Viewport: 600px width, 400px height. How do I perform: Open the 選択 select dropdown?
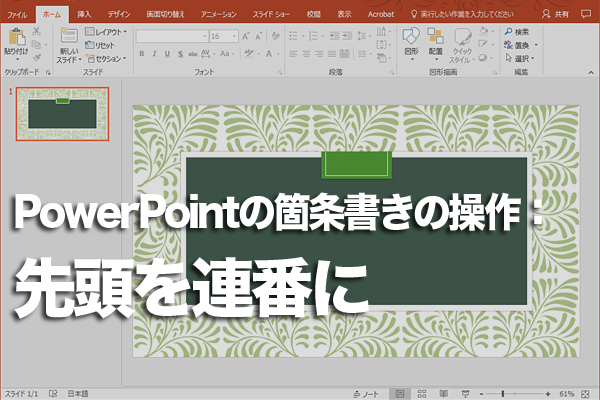[519, 59]
